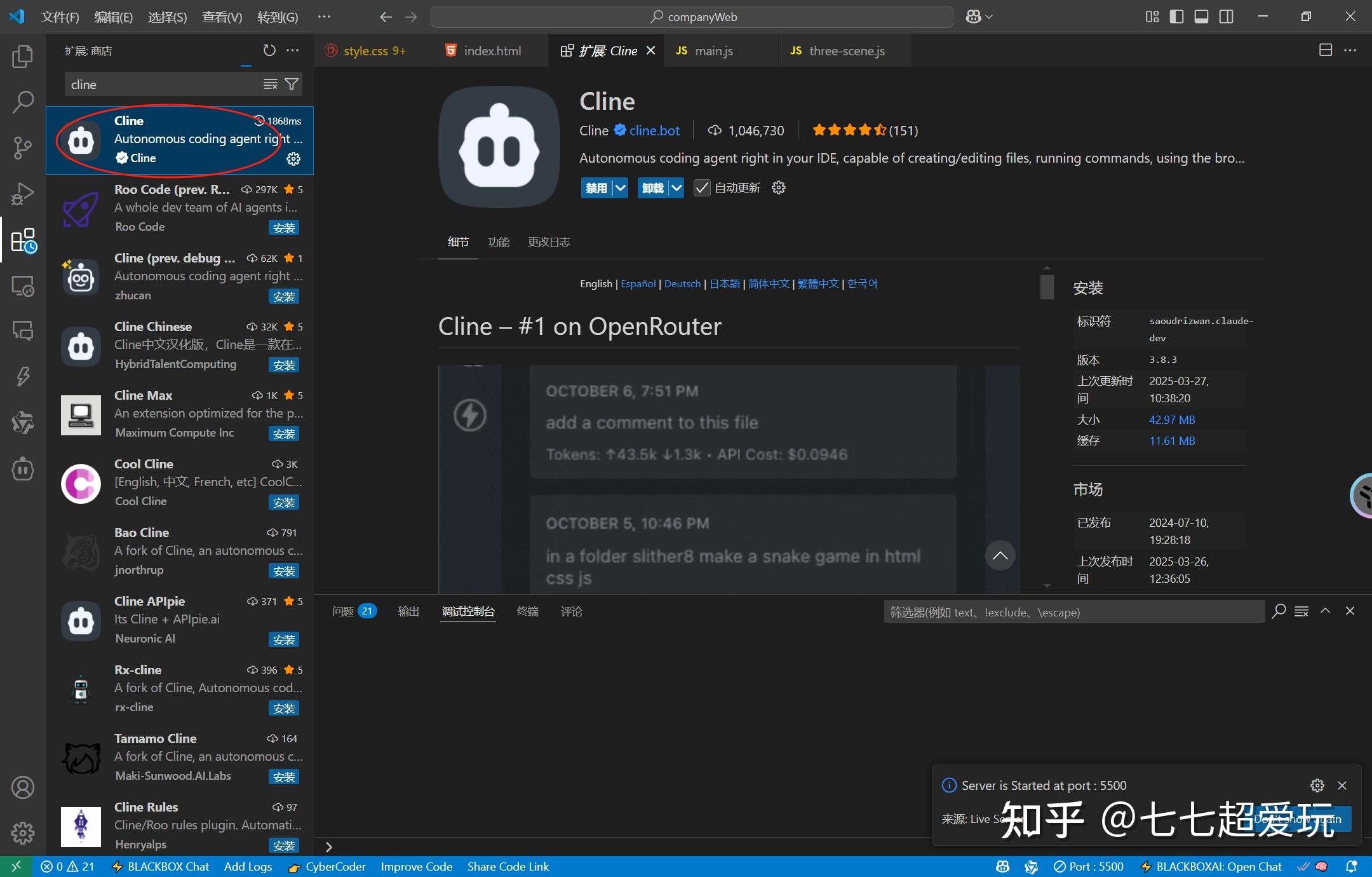Switch readme language to 简体中文
The image size is (1372, 877).
[x=769, y=283]
